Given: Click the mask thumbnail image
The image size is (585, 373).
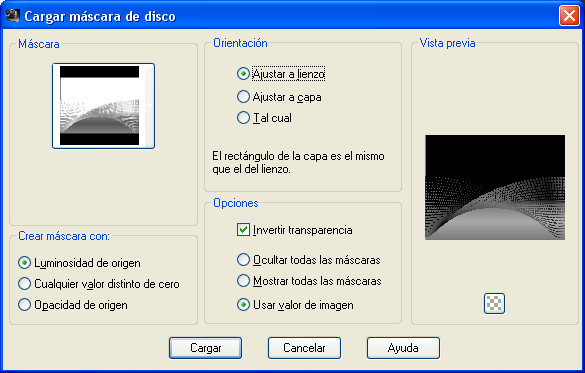Looking at the screenshot, I should pos(100,106).
